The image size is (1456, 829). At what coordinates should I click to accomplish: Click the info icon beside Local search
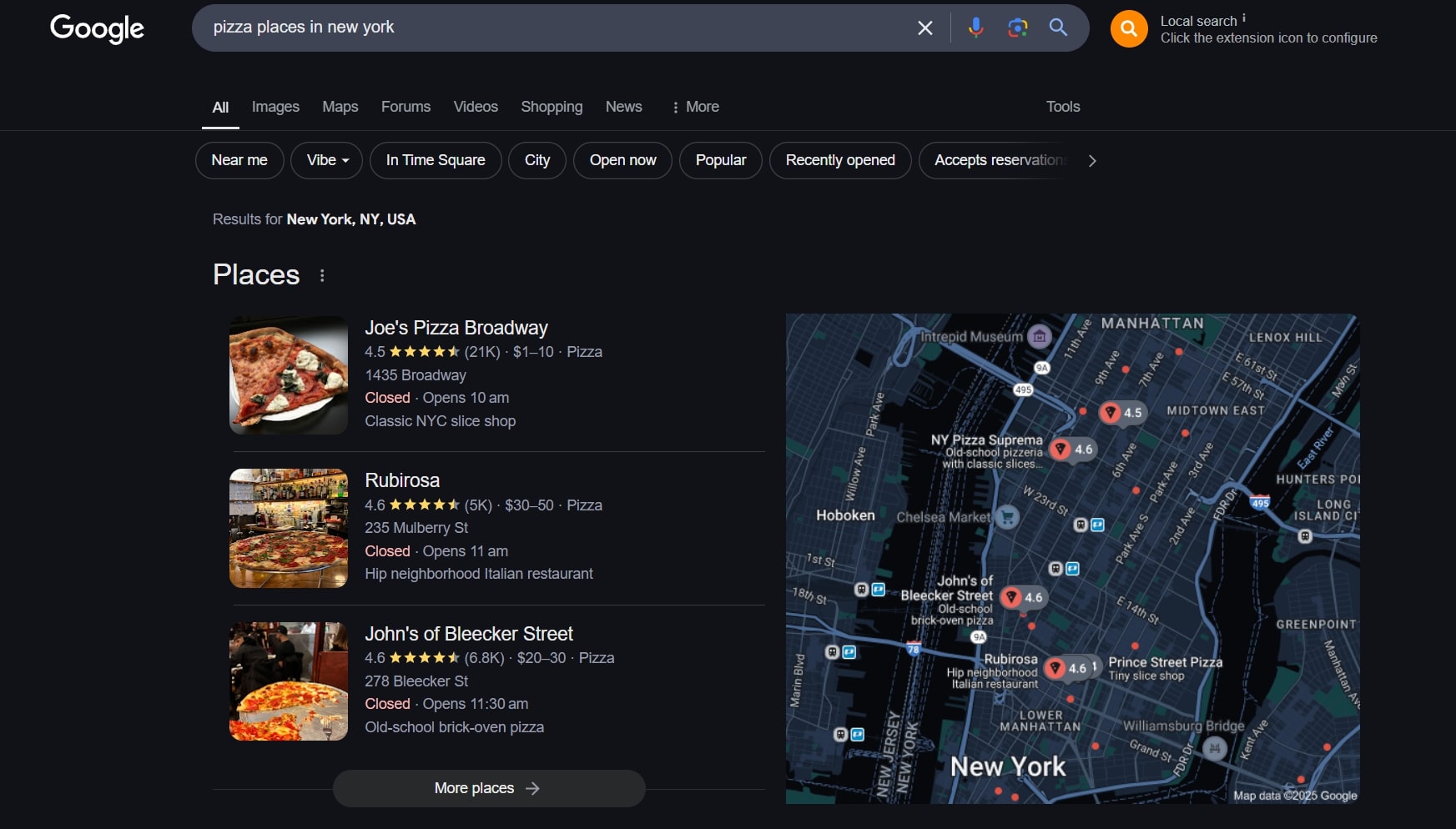click(1244, 18)
